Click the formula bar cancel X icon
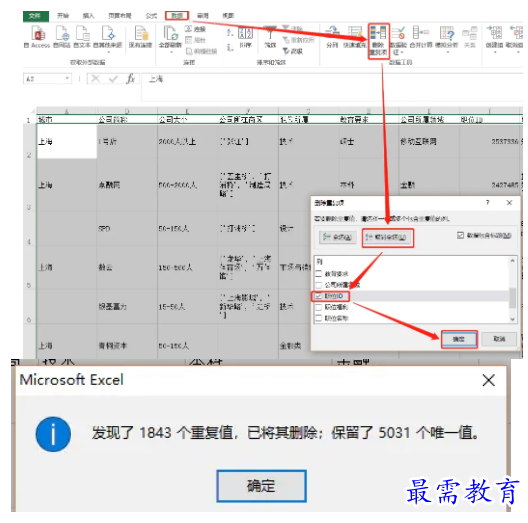Screen dimensions: 528x523 96,79
